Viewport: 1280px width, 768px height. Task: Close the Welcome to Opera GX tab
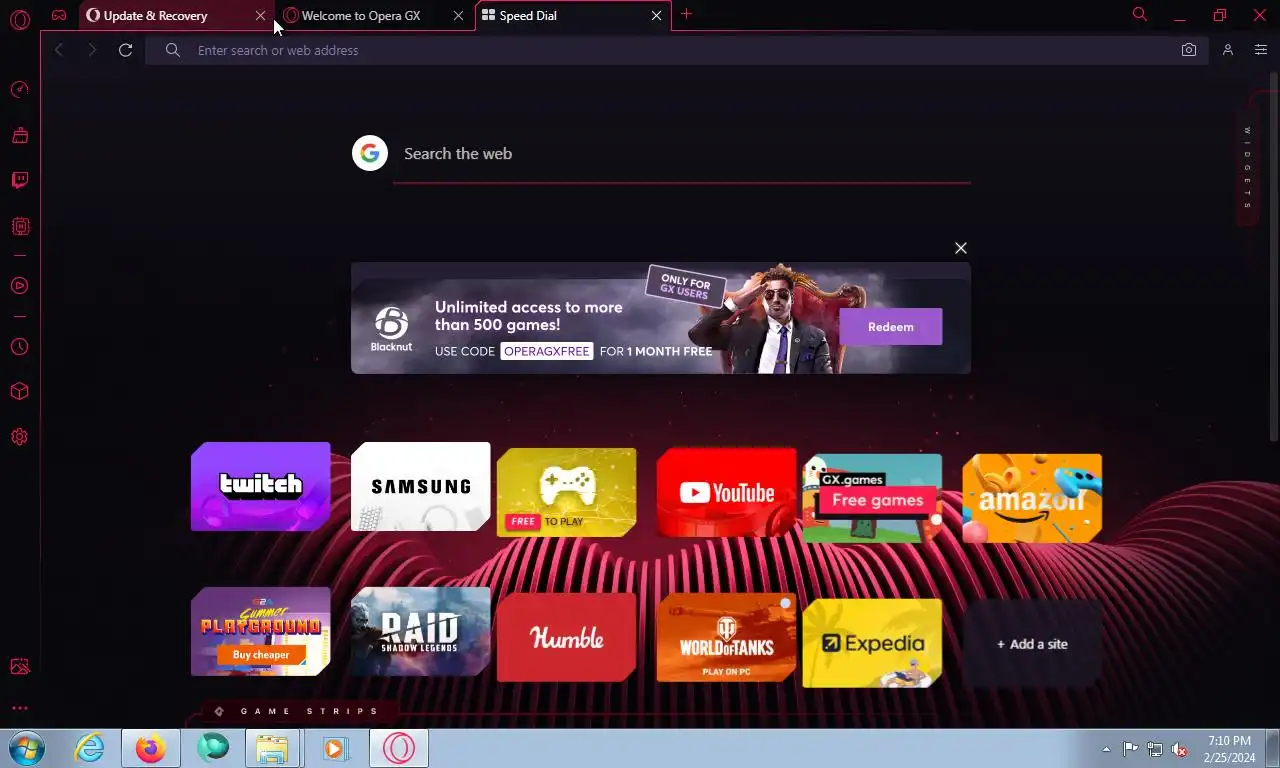(458, 16)
